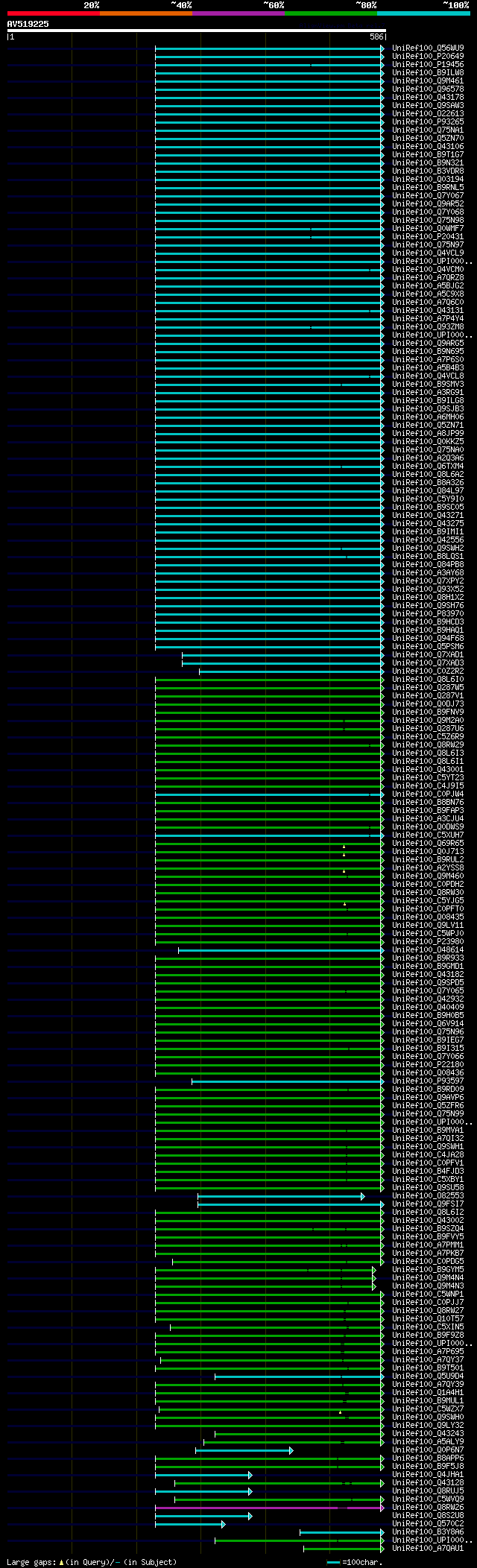Image resolution: width=477 pixels, height=1568 pixels.
Task: Select the green ~80% identity color legend
Action: 331,13
